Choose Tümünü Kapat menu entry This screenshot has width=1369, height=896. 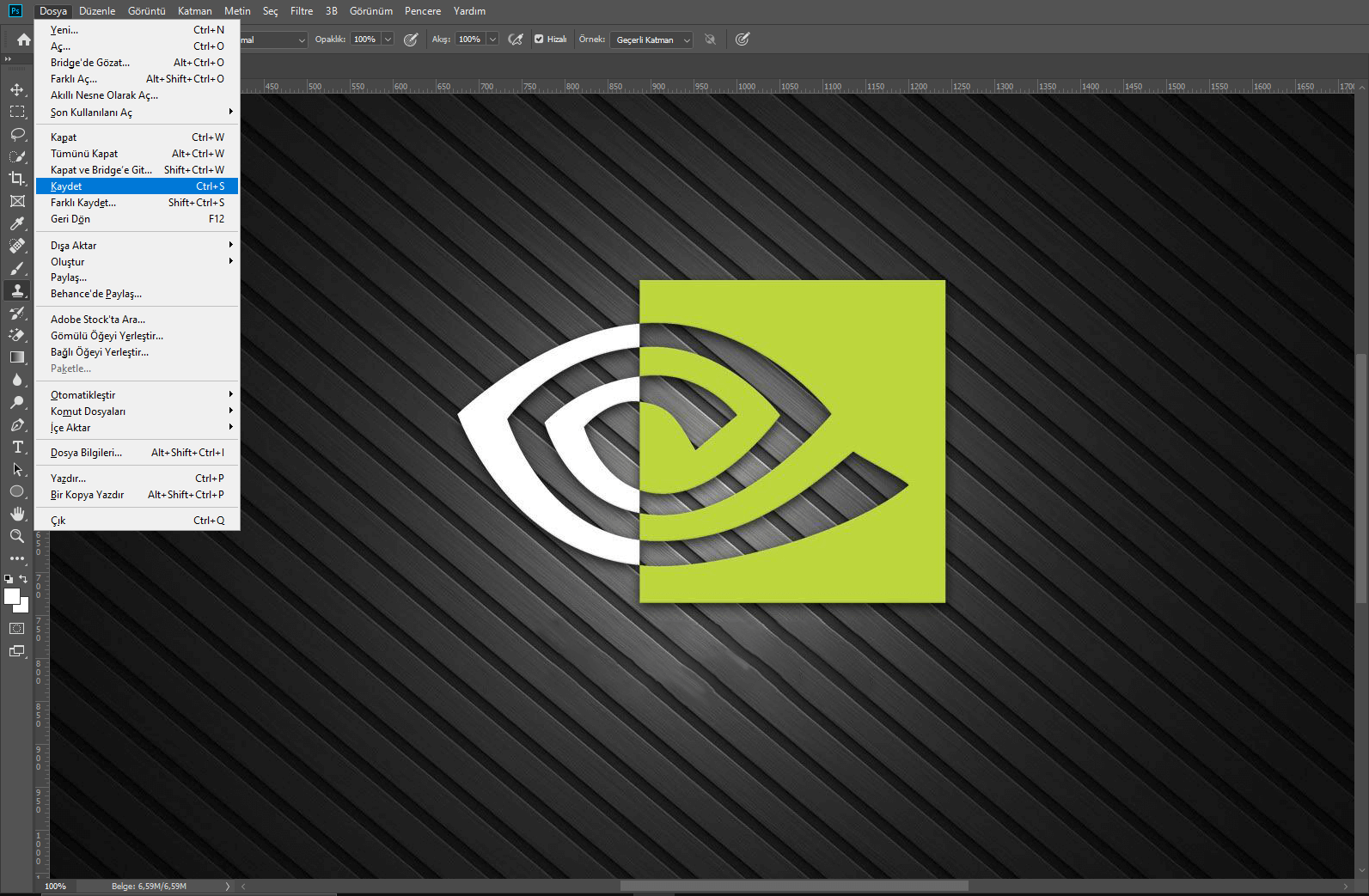click(138, 154)
